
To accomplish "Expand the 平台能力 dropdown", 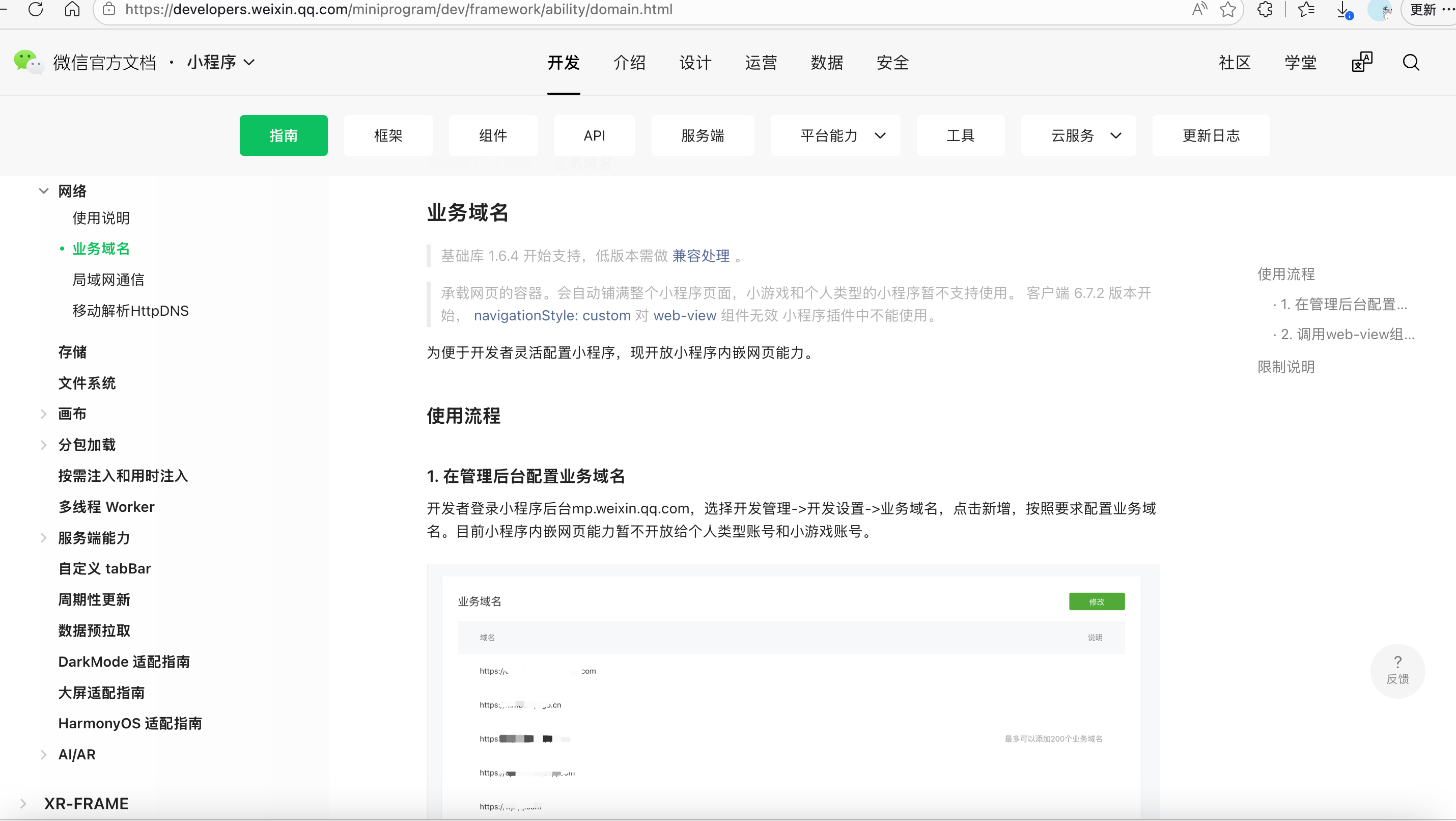I will coord(835,135).
